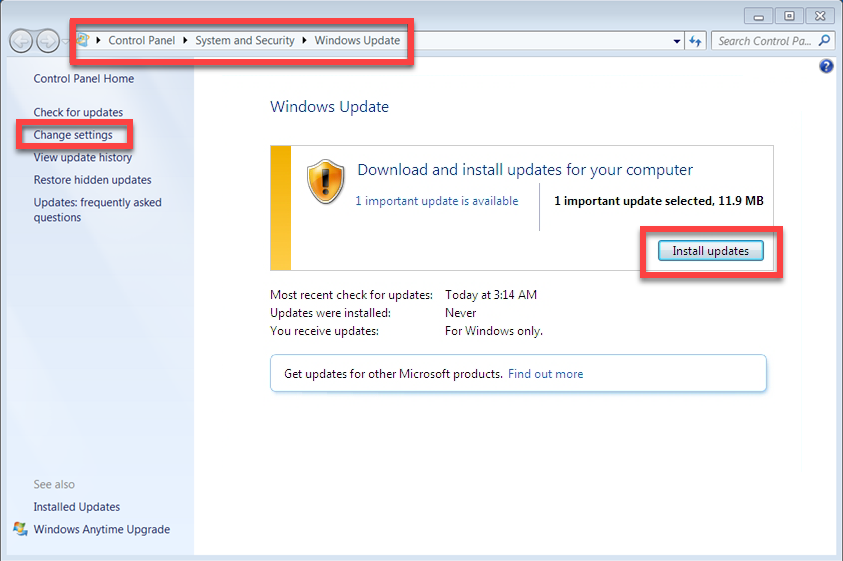Screen dimensions: 843x561
Task: Click 'Today at 3:14 AM' text
Action: (x=491, y=295)
